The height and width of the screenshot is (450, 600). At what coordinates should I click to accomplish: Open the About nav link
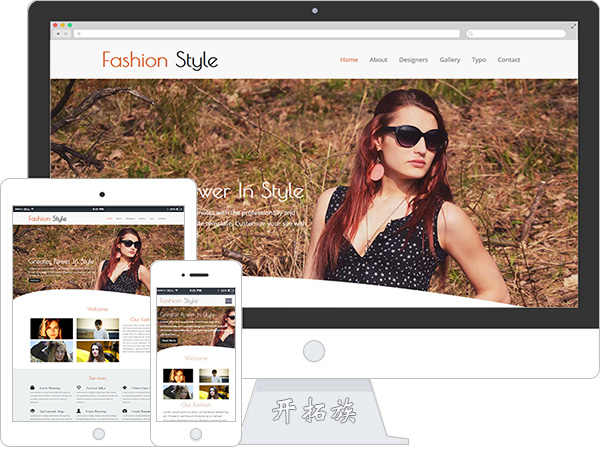[378, 60]
